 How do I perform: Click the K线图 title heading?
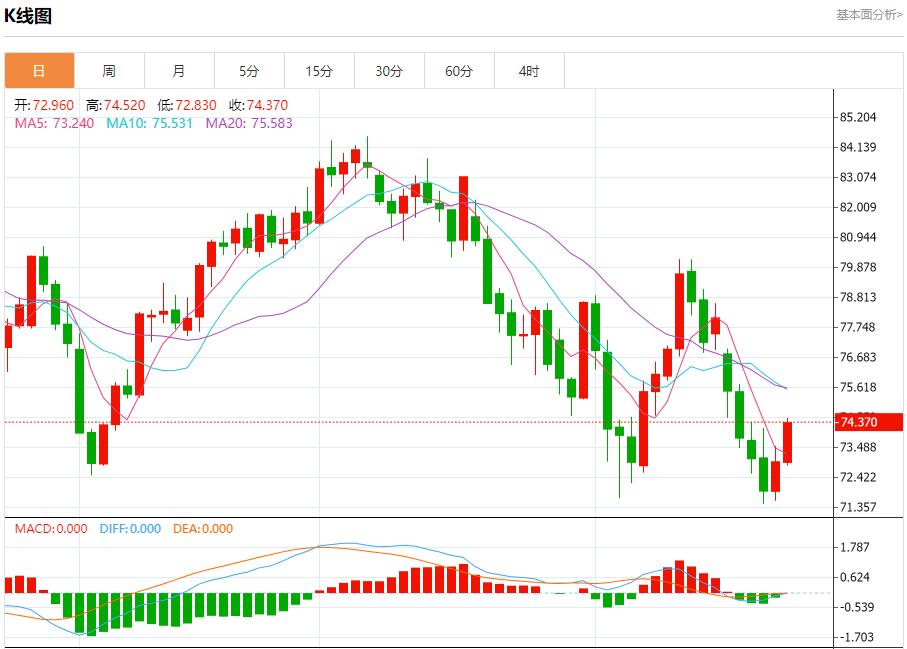[x=29, y=16]
